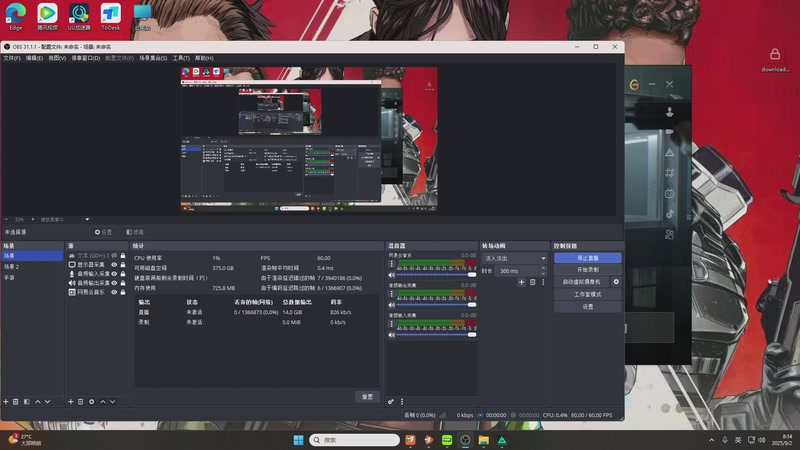This screenshot has height=450, width=800.
Task: Open 编辑(E) menu
Action: coord(34,58)
